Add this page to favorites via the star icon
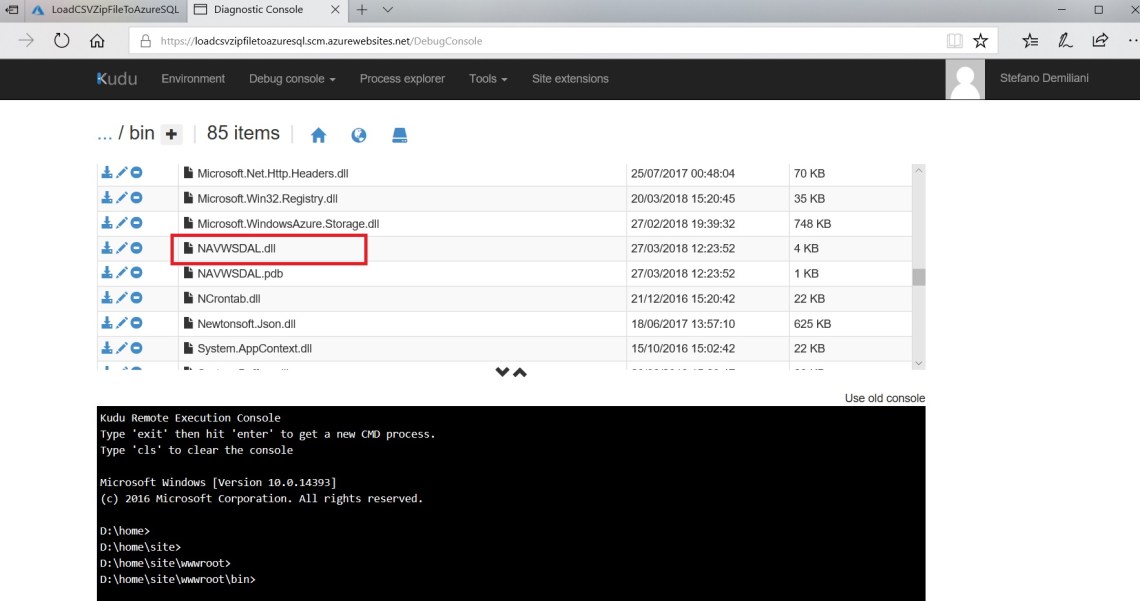This screenshot has height=601, width=1140. click(980, 40)
